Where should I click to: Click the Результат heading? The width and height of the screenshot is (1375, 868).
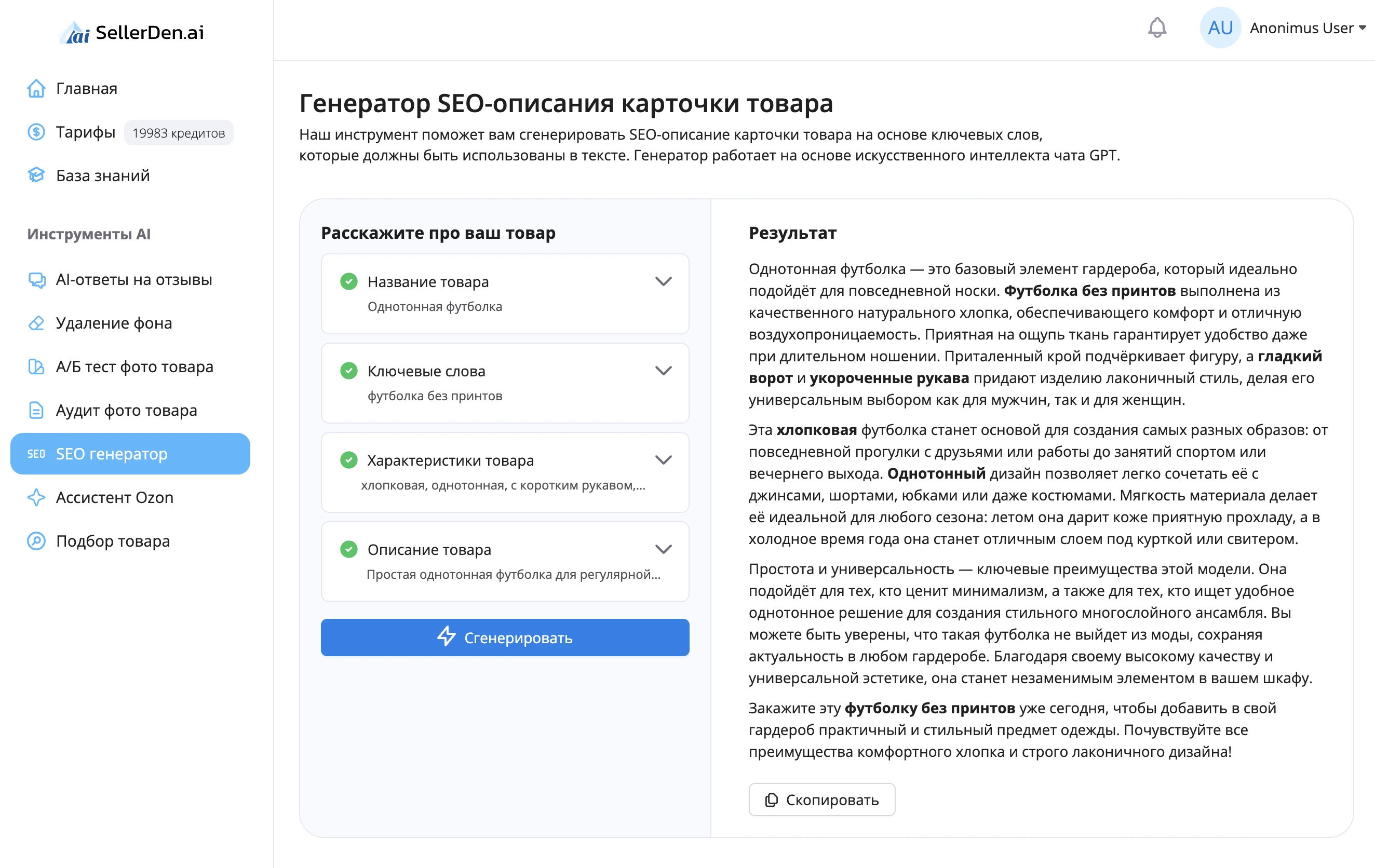coord(792,233)
